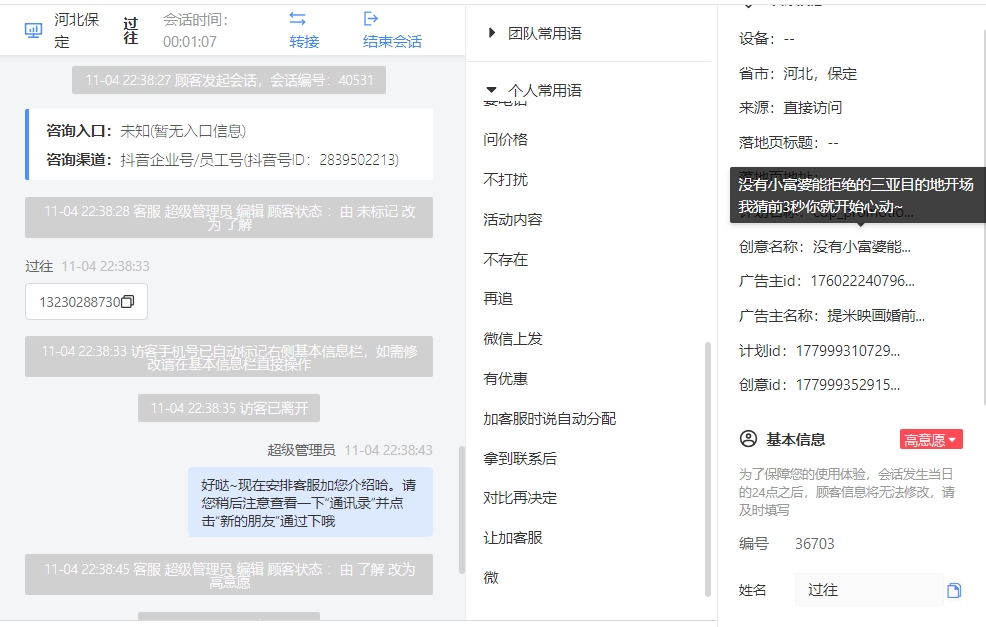The height and width of the screenshot is (627, 986).
Task: Select the 不存在 quick phrase
Action: (506, 259)
